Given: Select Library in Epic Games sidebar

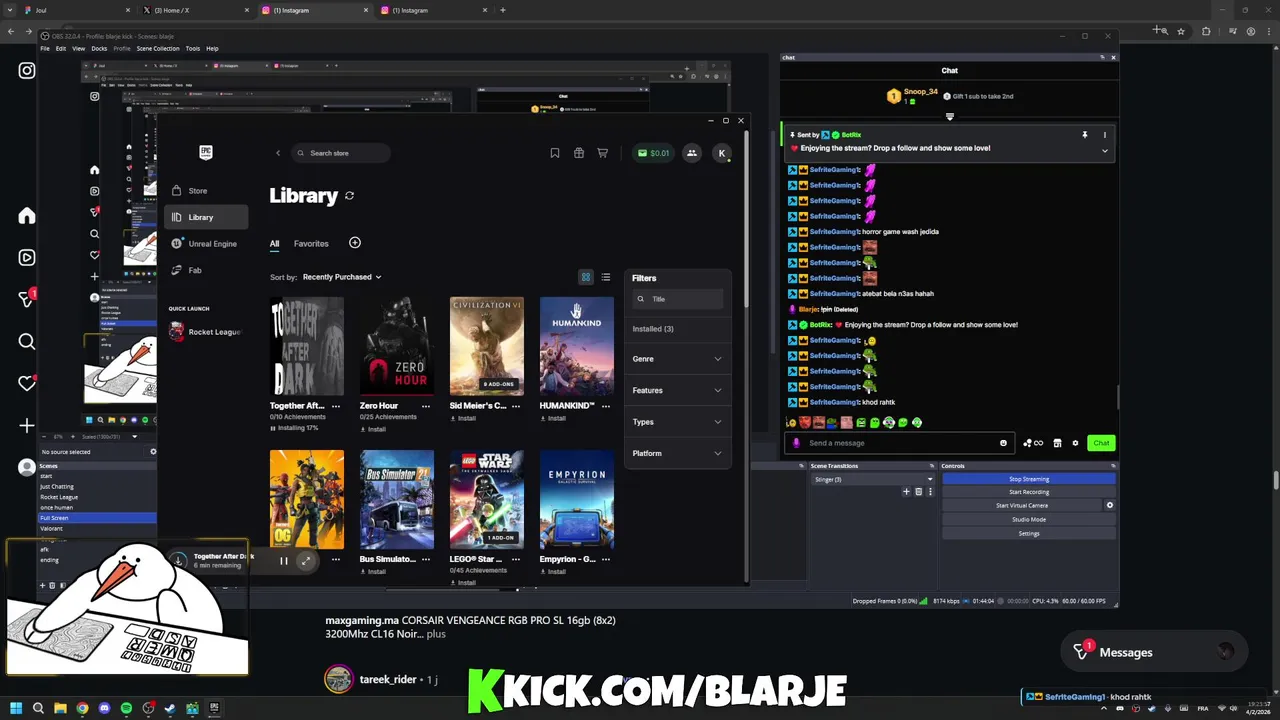Looking at the screenshot, I should tap(205, 217).
